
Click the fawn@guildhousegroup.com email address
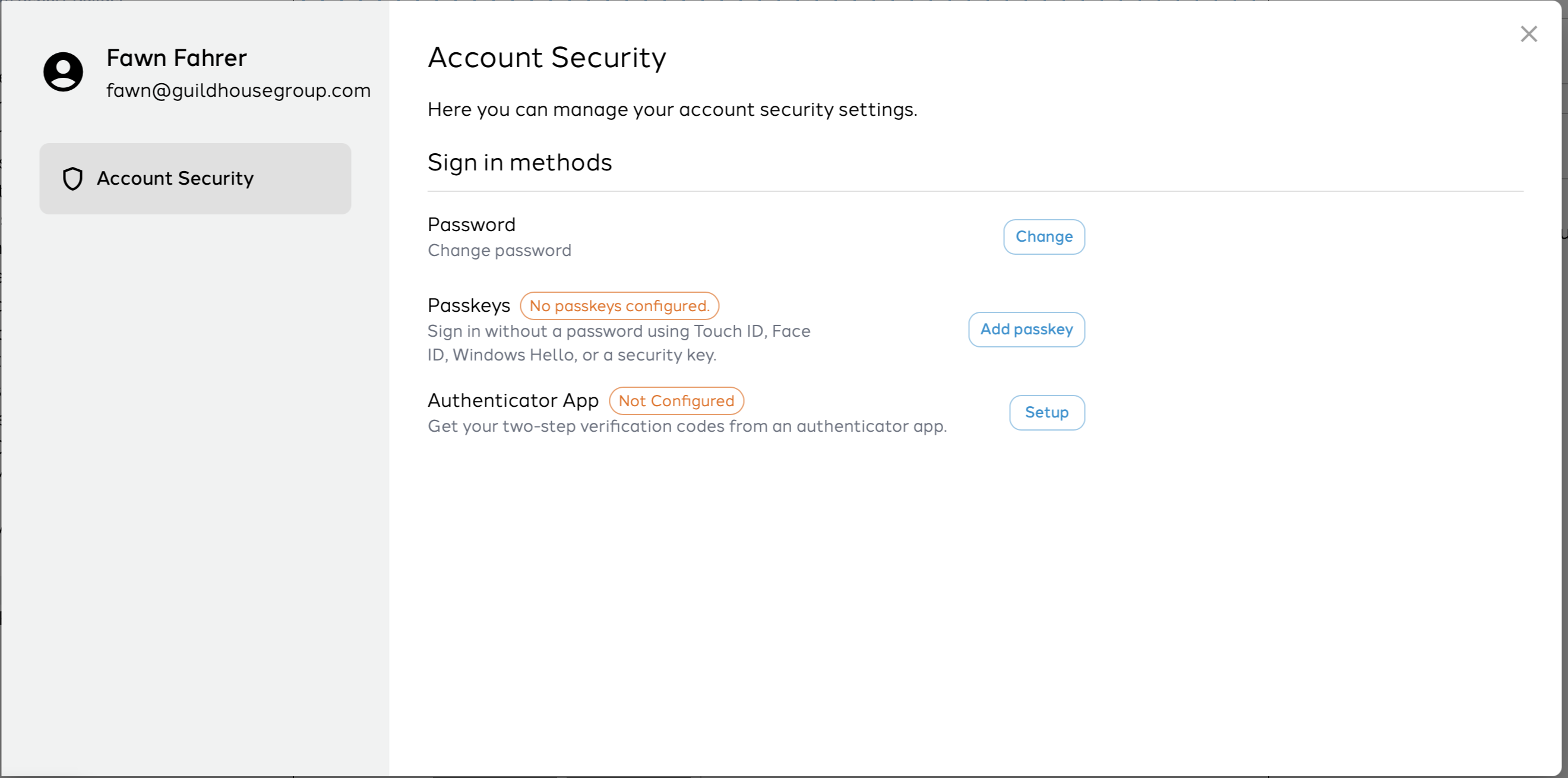[x=239, y=91]
